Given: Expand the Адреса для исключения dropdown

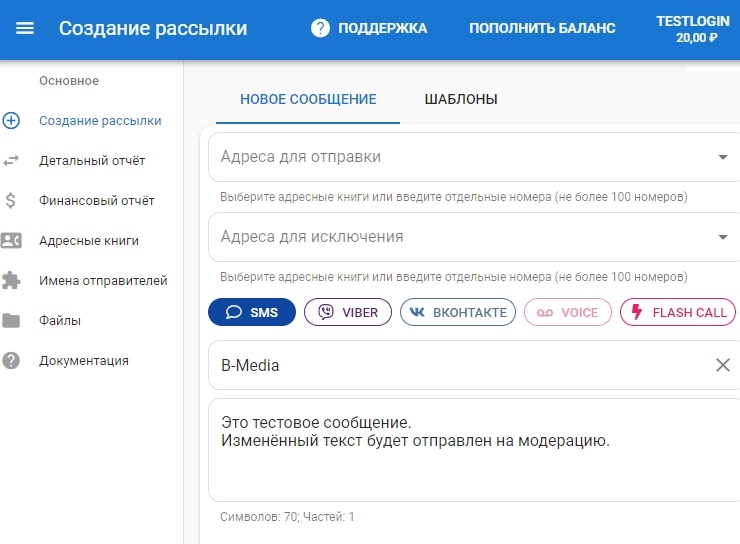Looking at the screenshot, I should coord(722,237).
